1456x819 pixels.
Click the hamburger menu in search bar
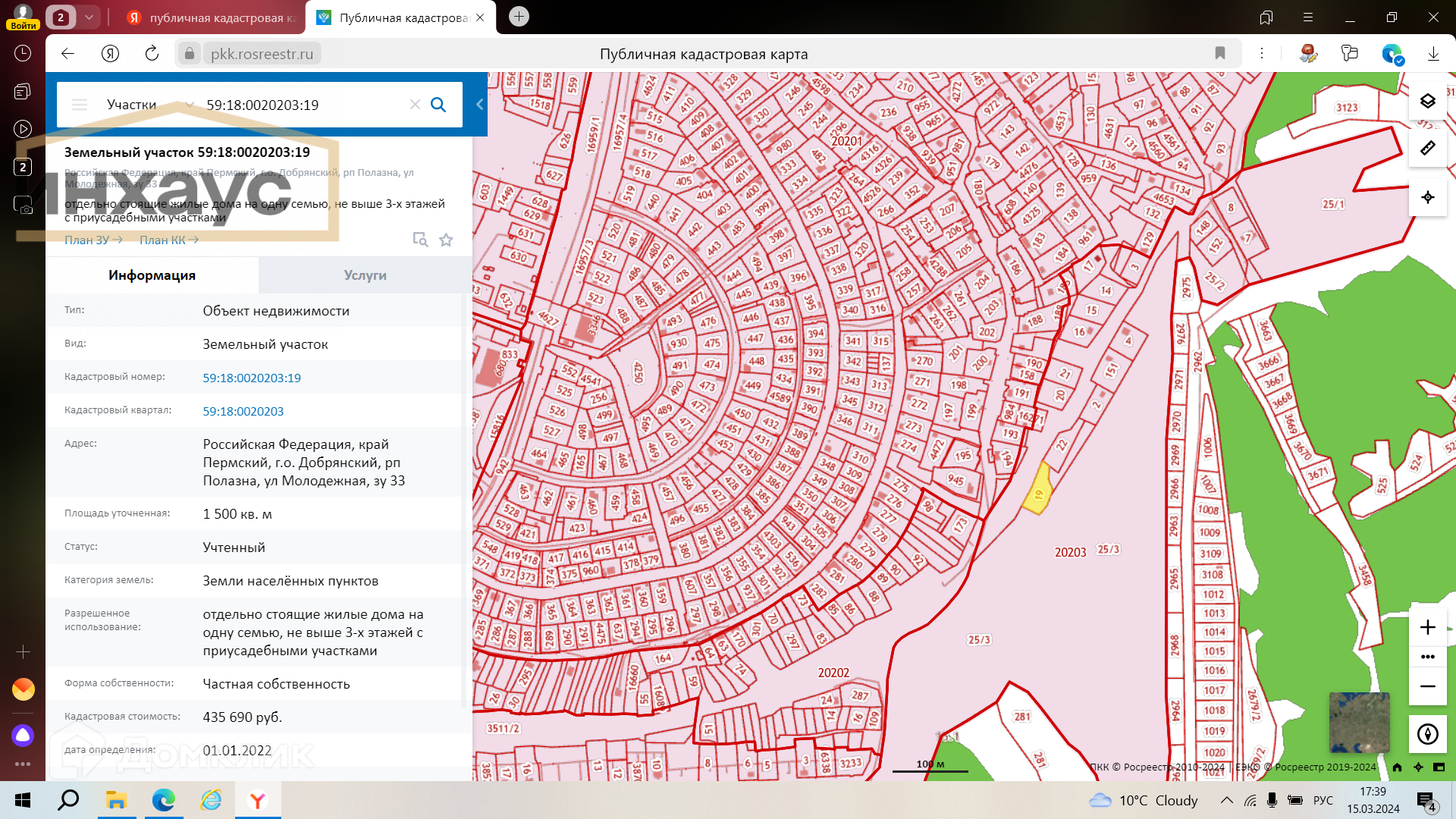tap(80, 105)
